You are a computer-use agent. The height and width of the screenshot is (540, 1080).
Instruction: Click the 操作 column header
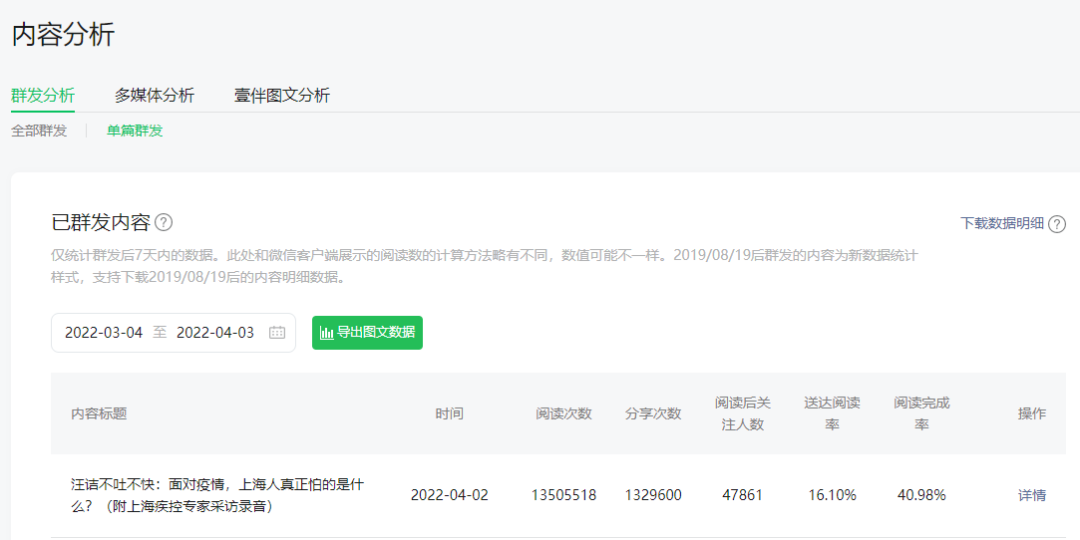click(1032, 414)
